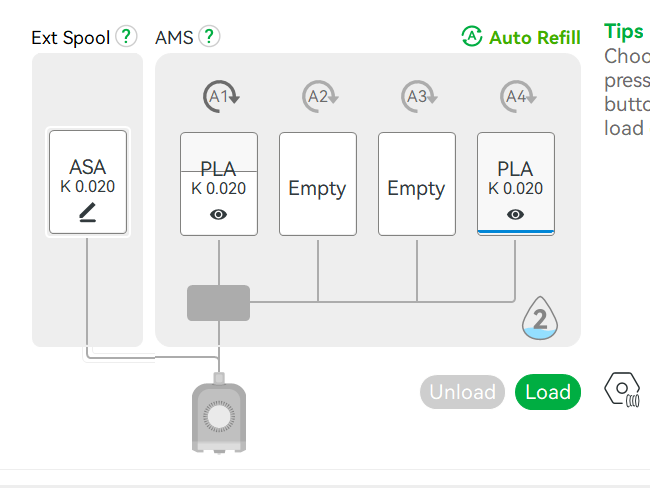The image size is (650, 488).
Task: Select the empty A2 slot
Action: tap(318, 184)
